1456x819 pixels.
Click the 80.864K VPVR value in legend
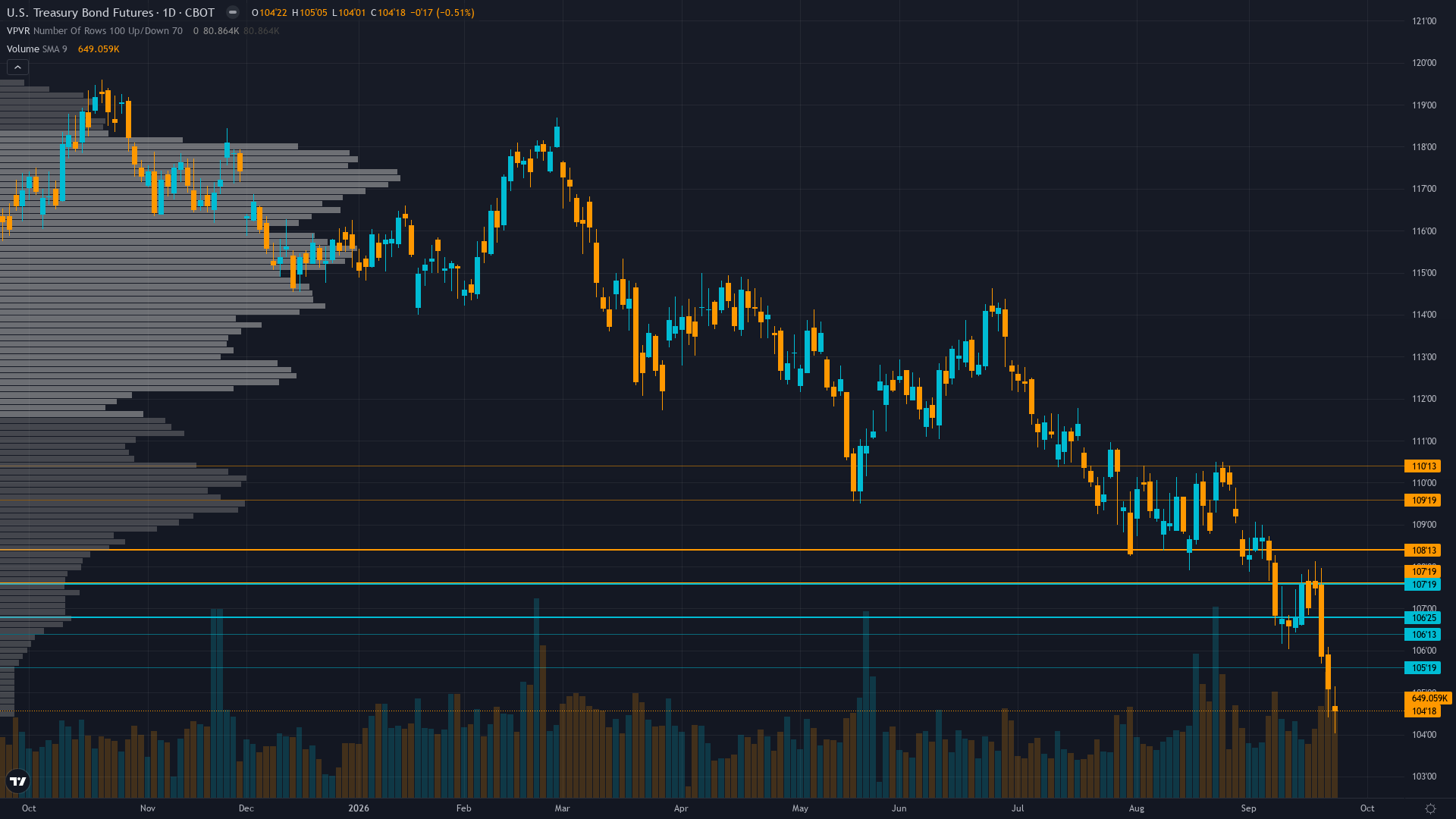[221, 31]
